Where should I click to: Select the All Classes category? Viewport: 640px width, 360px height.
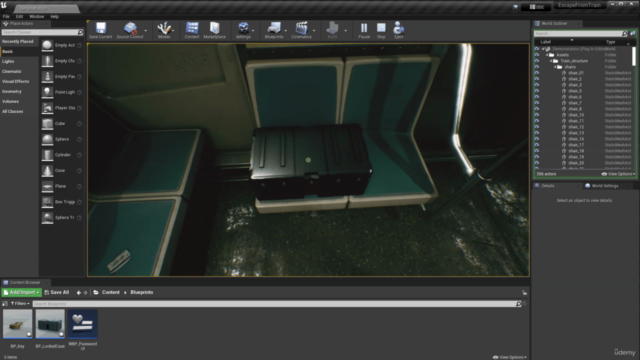tap(13, 111)
